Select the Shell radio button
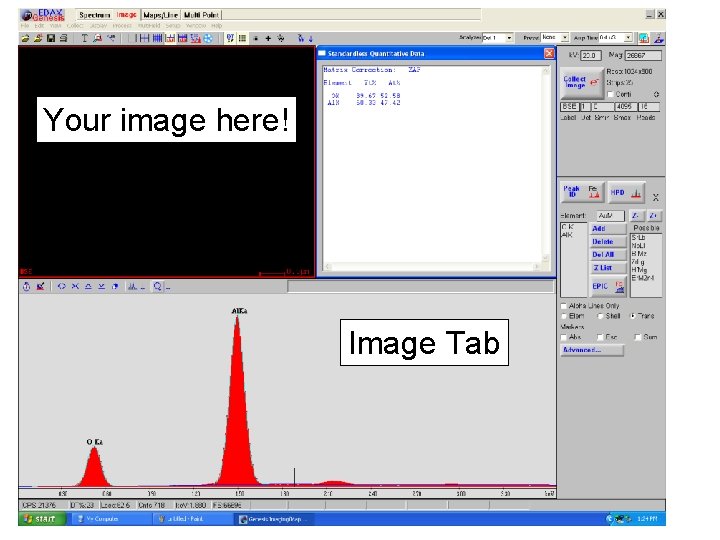 click(600, 316)
